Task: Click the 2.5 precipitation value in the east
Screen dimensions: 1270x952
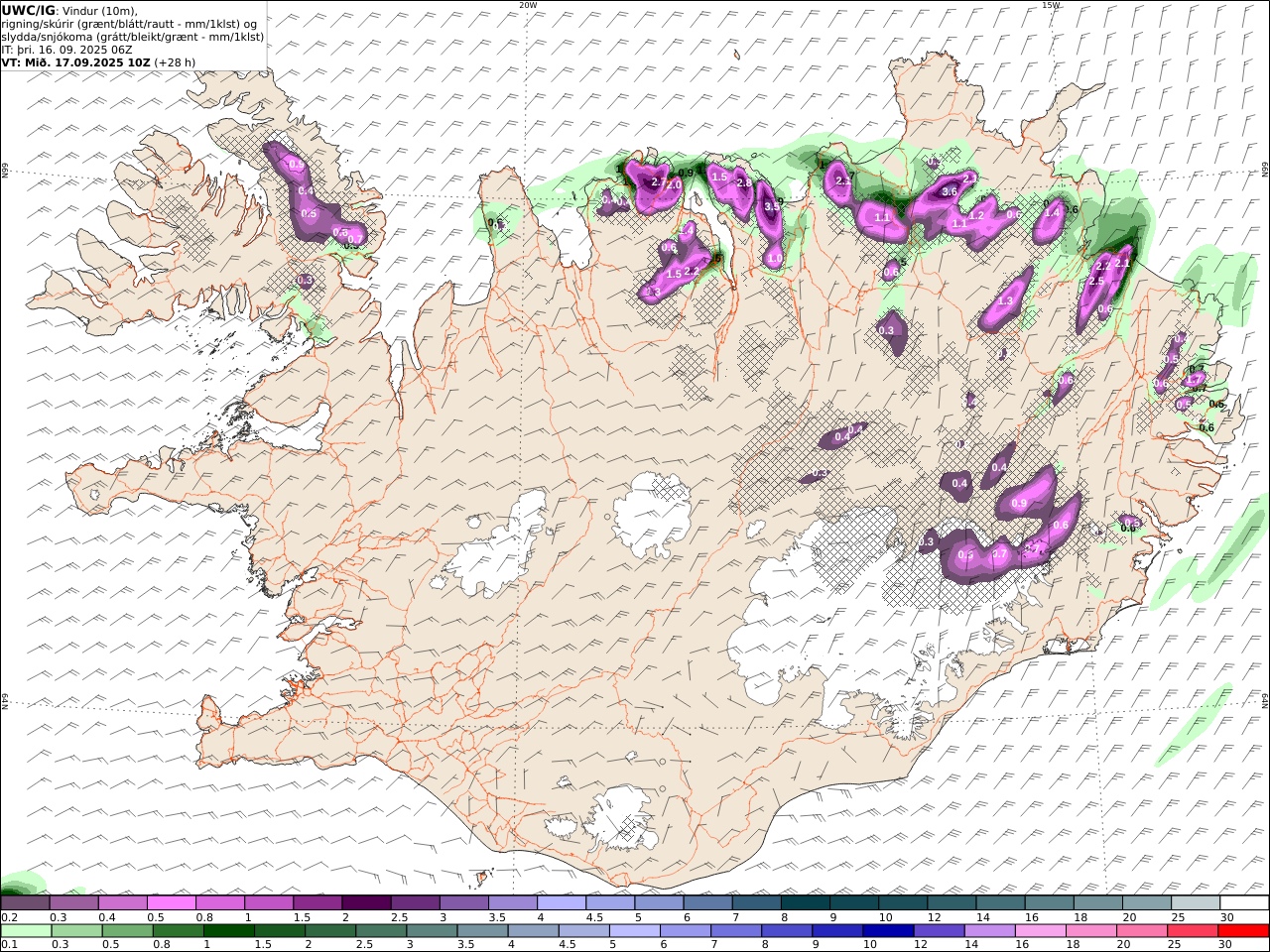Action: [1096, 282]
